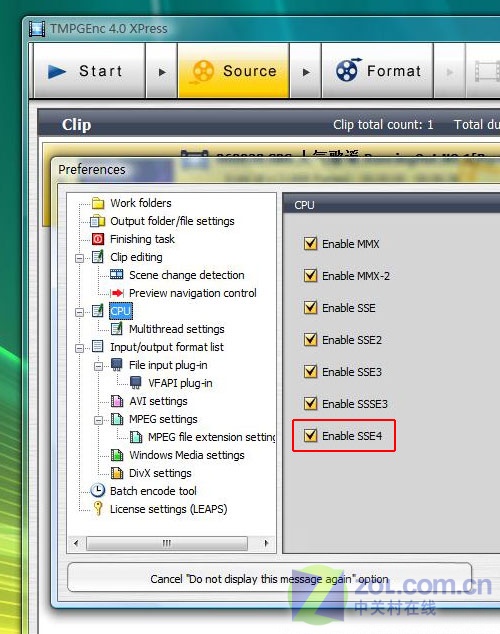This screenshot has width=500, height=634.
Task: Select Batch encode tool in the tree
Action: point(153,491)
